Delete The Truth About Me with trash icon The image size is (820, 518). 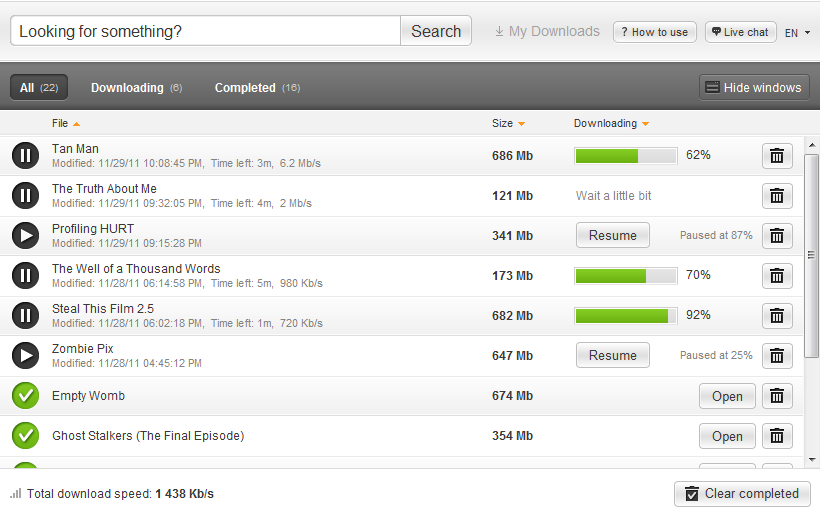(777, 196)
